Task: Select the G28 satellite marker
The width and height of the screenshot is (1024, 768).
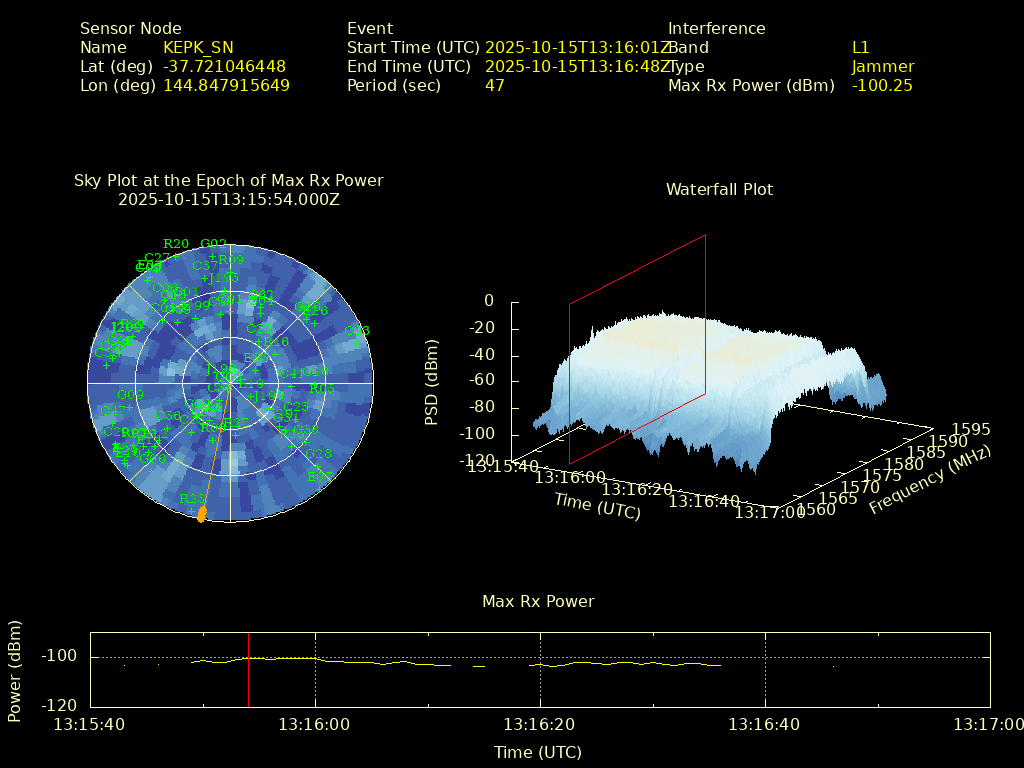Action: [318, 454]
